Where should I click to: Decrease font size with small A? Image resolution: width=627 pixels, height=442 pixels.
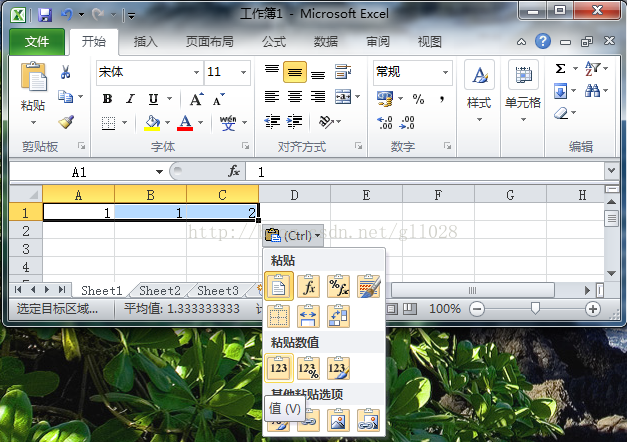pyautogui.click(x=218, y=99)
